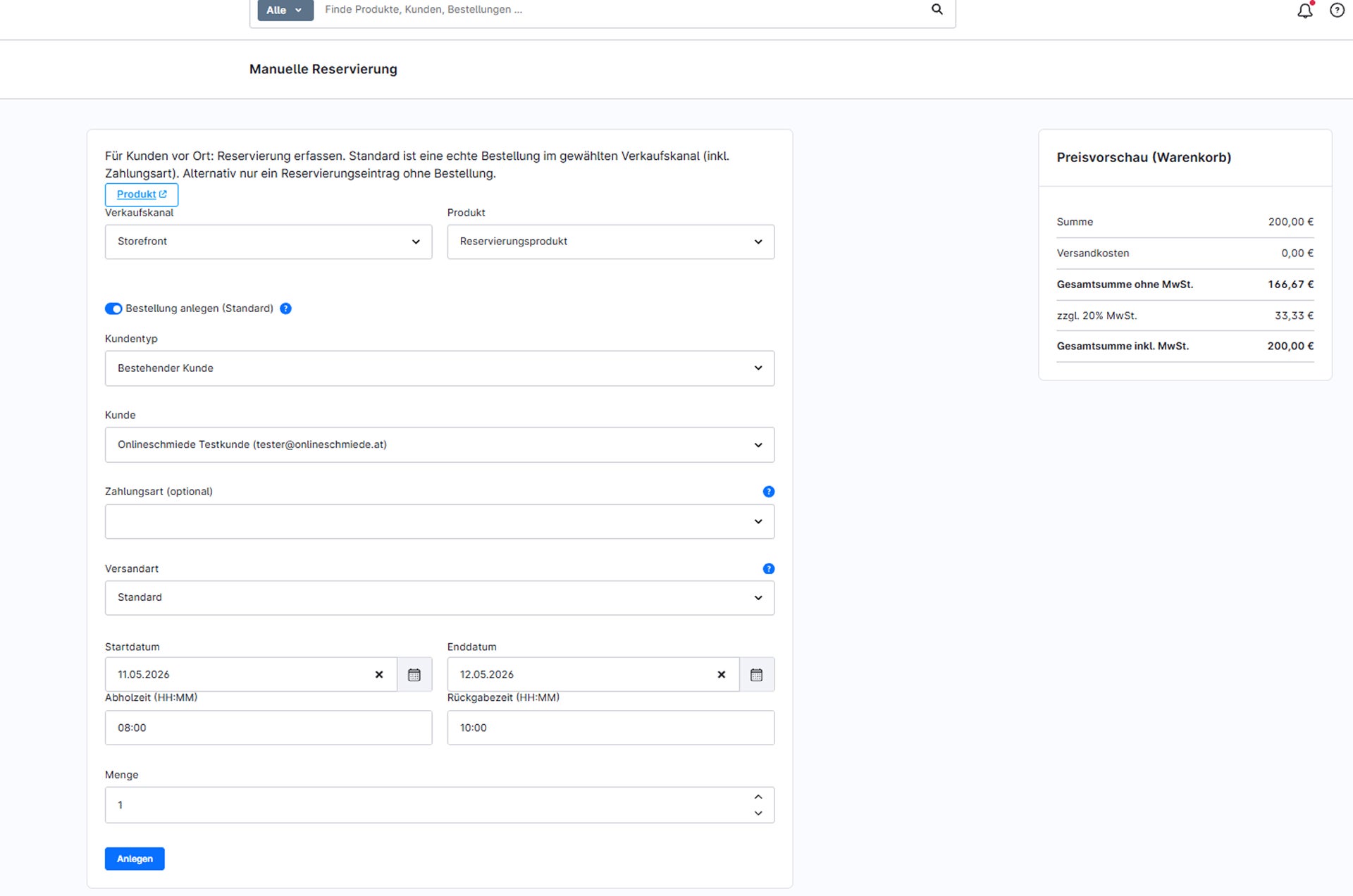The height and width of the screenshot is (896, 1353).
Task: Click the search magnifier icon
Action: tap(937, 9)
